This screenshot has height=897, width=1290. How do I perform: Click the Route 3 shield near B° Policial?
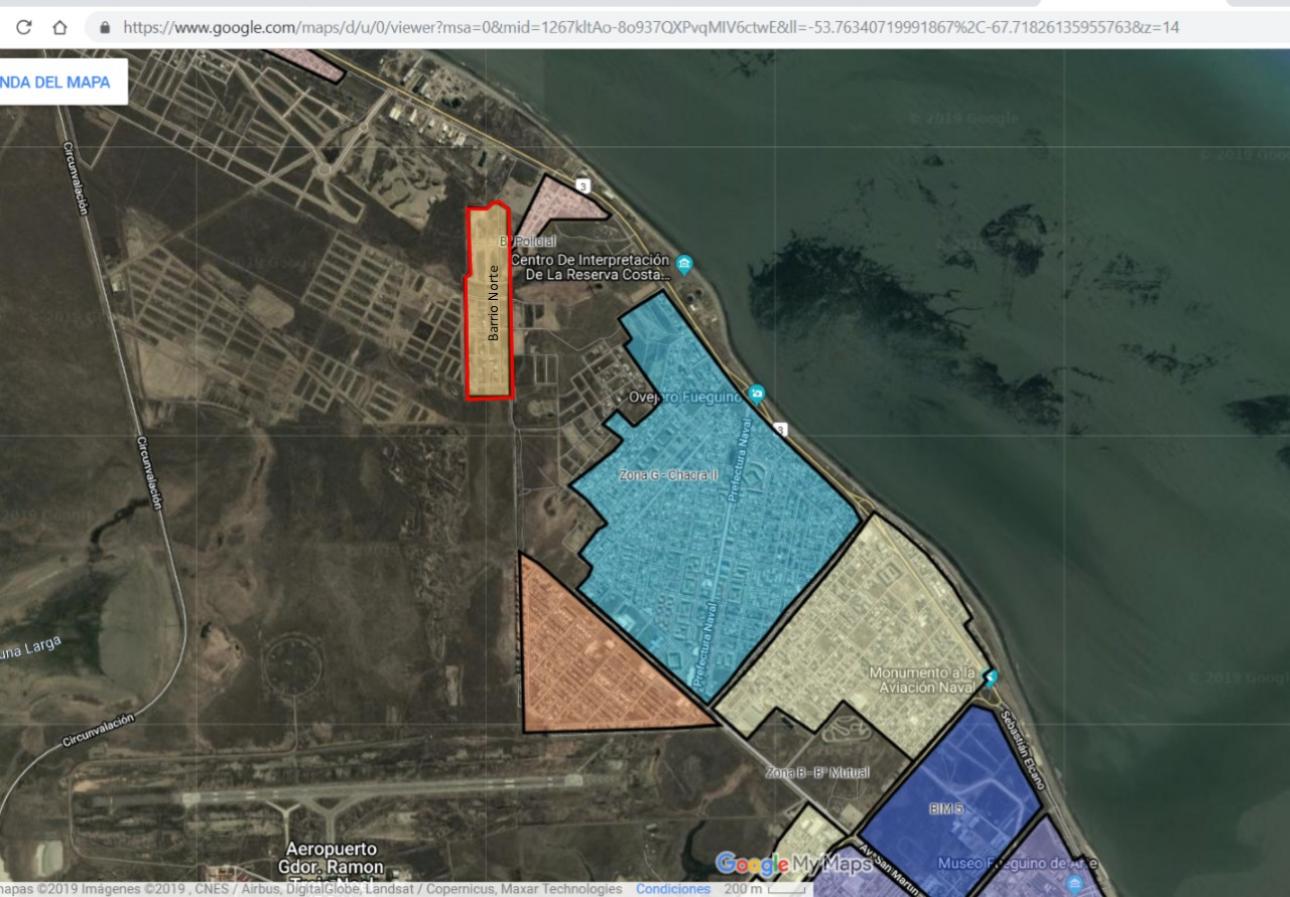[x=585, y=185]
